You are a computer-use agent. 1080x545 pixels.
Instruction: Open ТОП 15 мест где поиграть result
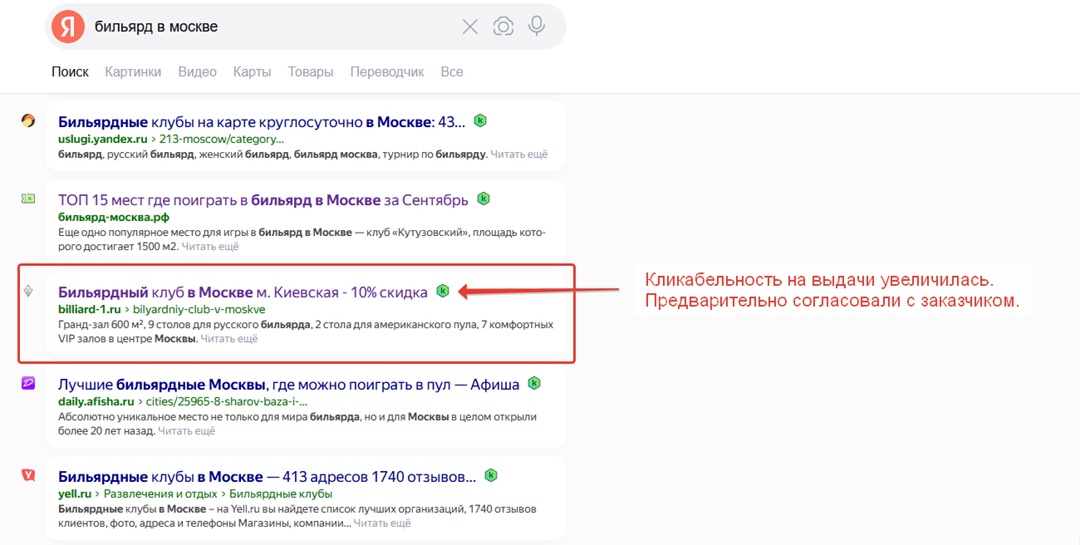(x=263, y=200)
